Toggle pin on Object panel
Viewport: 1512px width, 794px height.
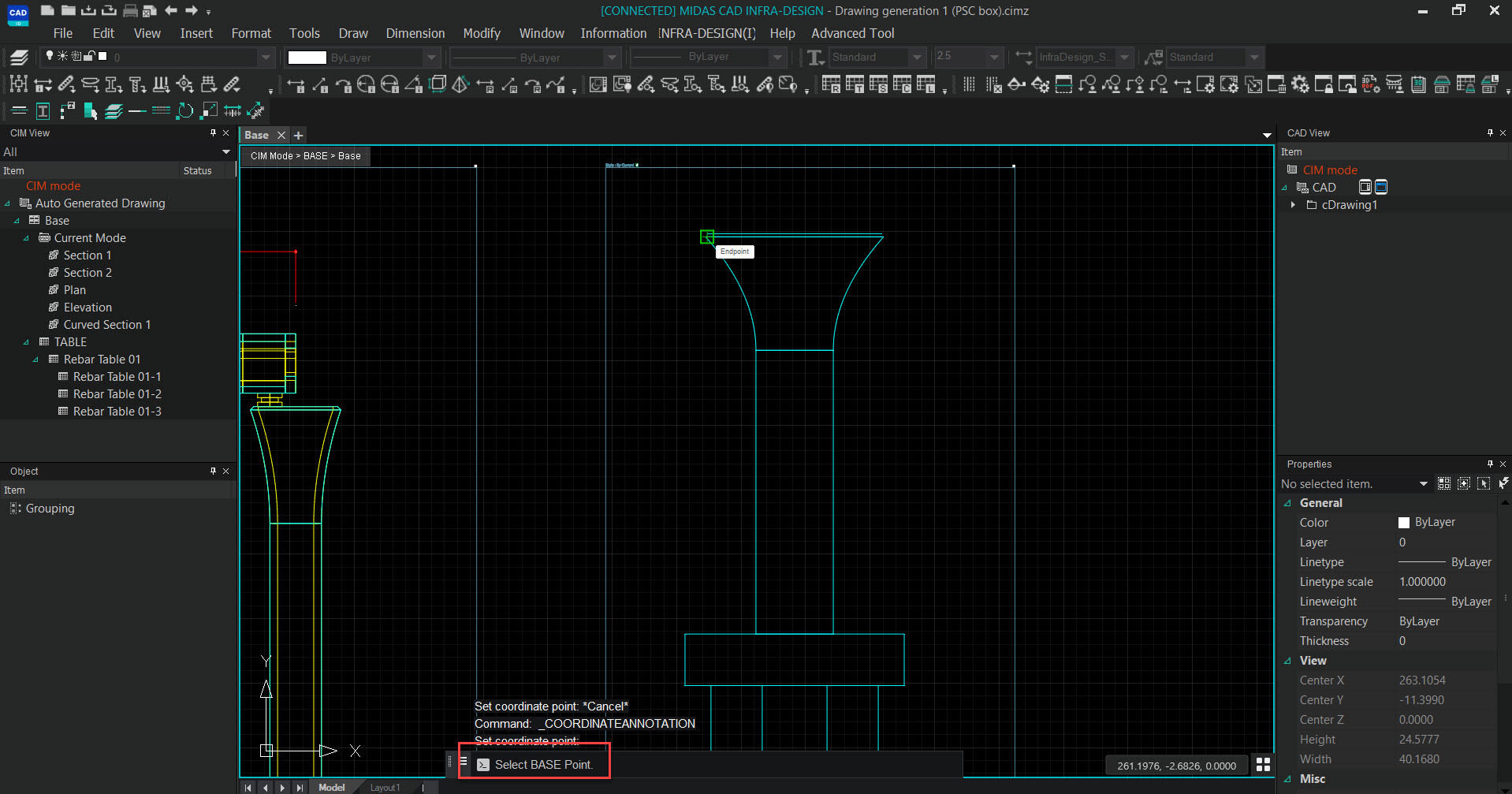(213, 471)
